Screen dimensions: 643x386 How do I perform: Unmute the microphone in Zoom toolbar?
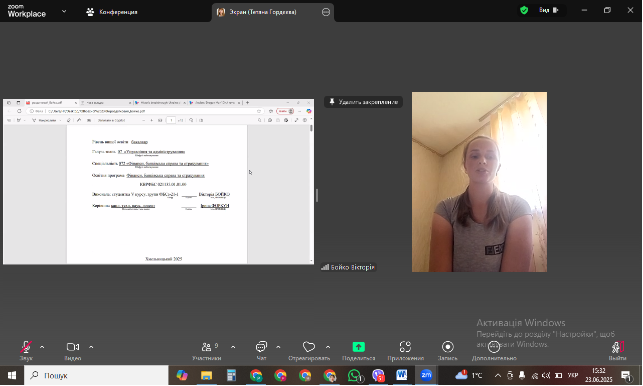26,347
